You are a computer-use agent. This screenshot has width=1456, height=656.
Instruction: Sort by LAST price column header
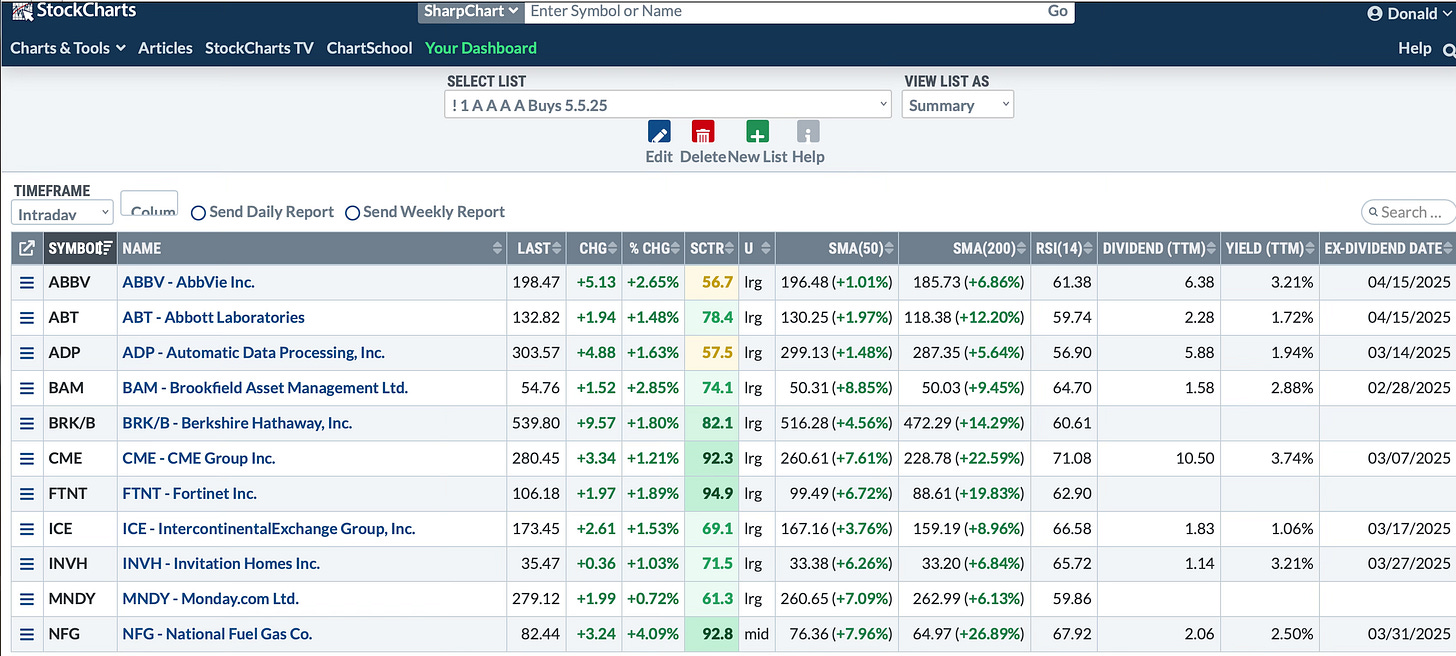pyautogui.click(x=537, y=248)
